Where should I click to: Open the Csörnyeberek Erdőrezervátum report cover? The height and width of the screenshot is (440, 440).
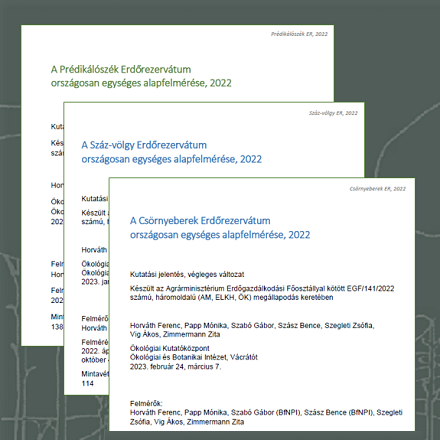click(x=262, y=304)
